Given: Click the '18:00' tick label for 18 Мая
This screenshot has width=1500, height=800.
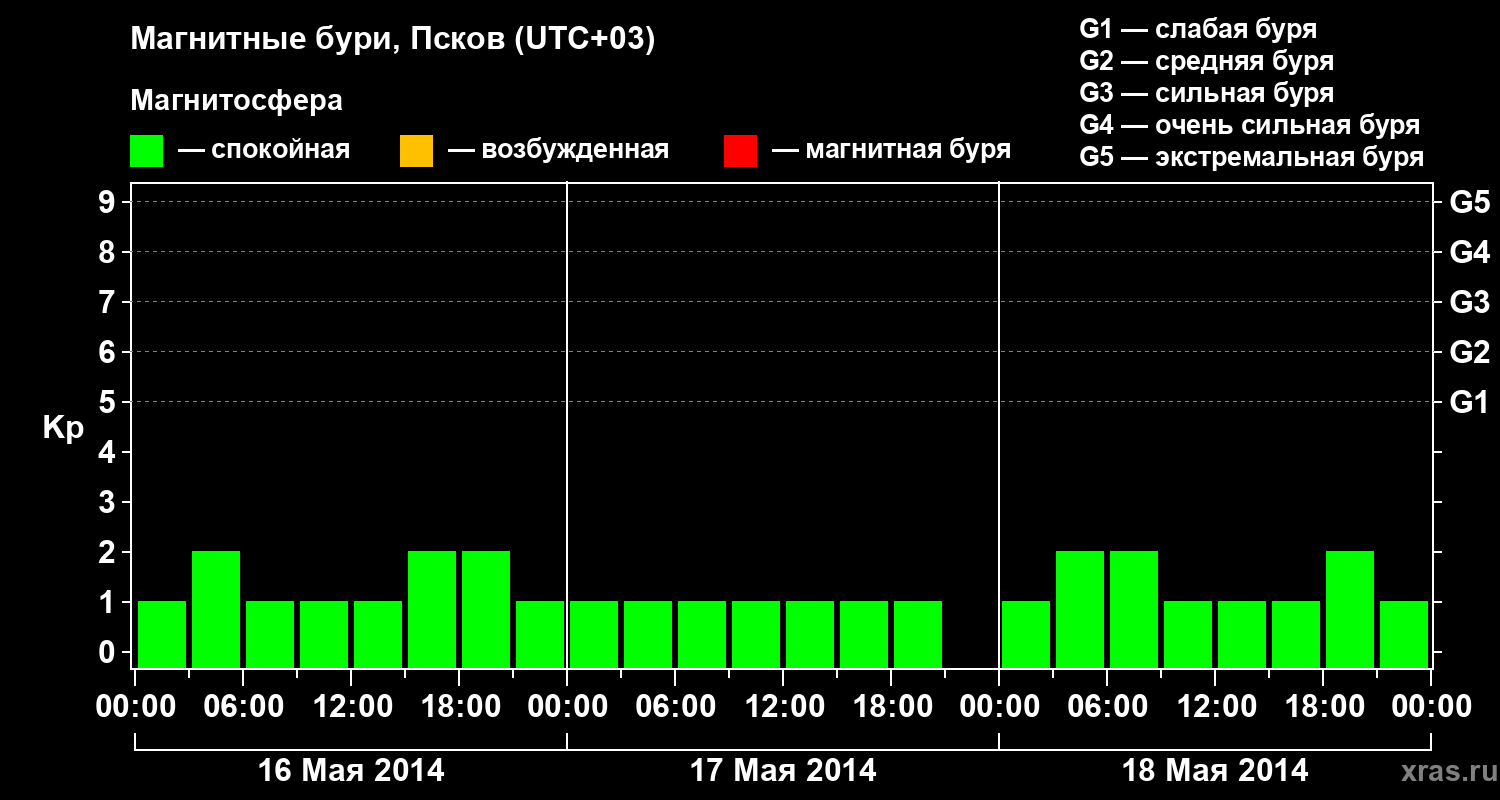Looking at the screenshot, I should click(1323, 707).
